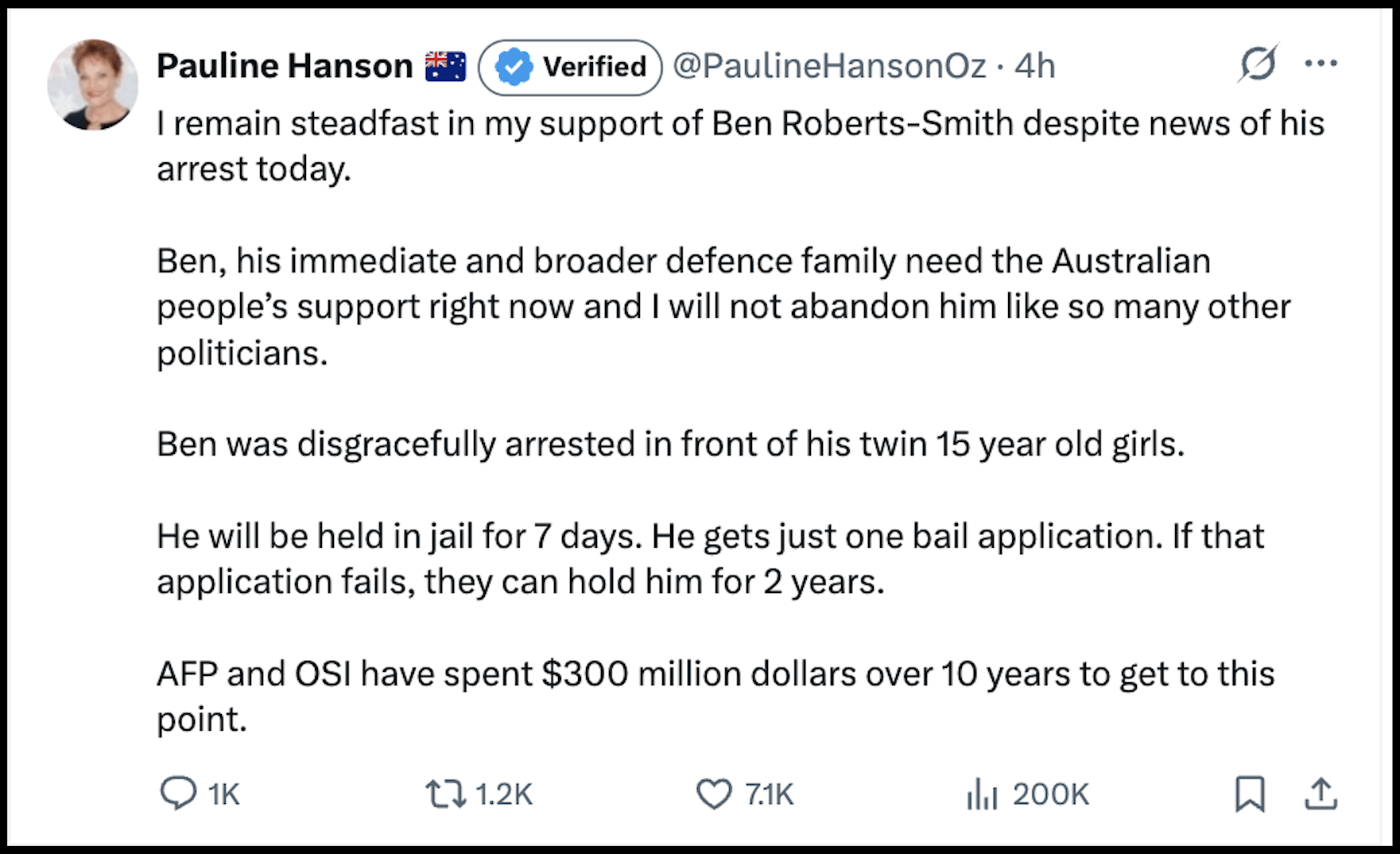The width and height of the screenshot is (1400, 854).
Task: Click the Grok slashed-circle icon
Action: 1258,64
